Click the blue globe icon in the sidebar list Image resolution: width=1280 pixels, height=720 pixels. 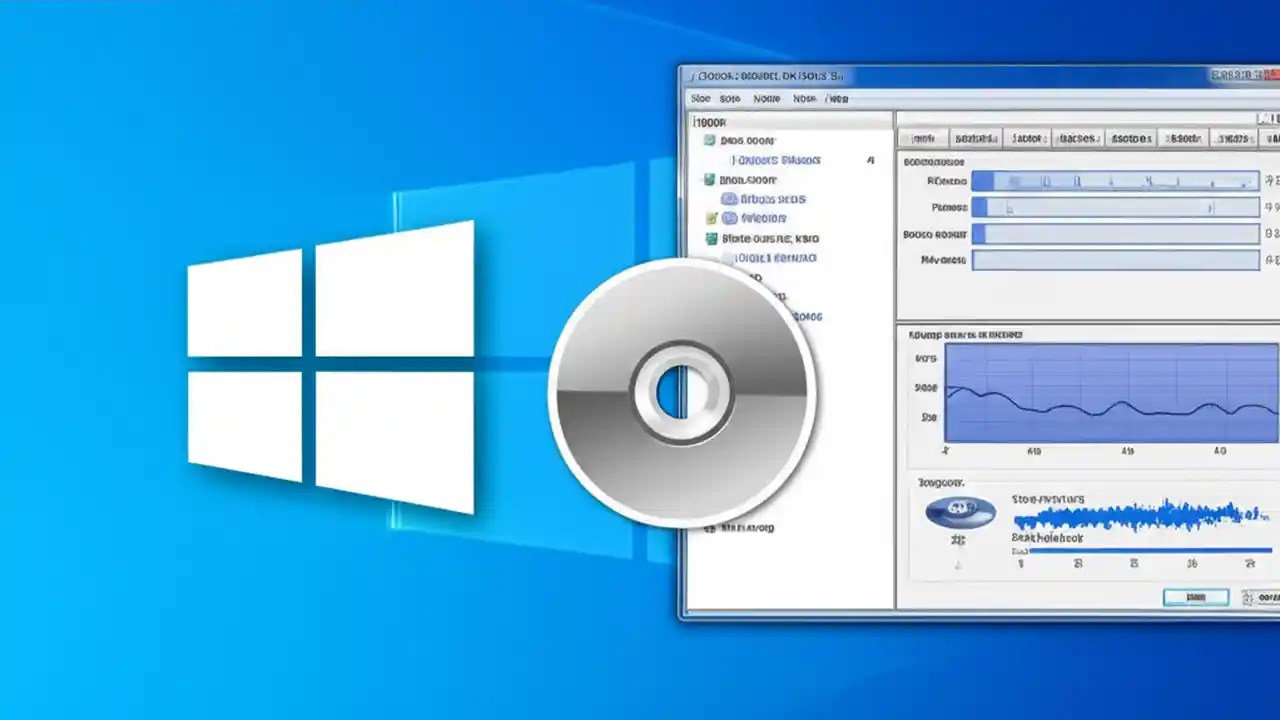point(728,198)
